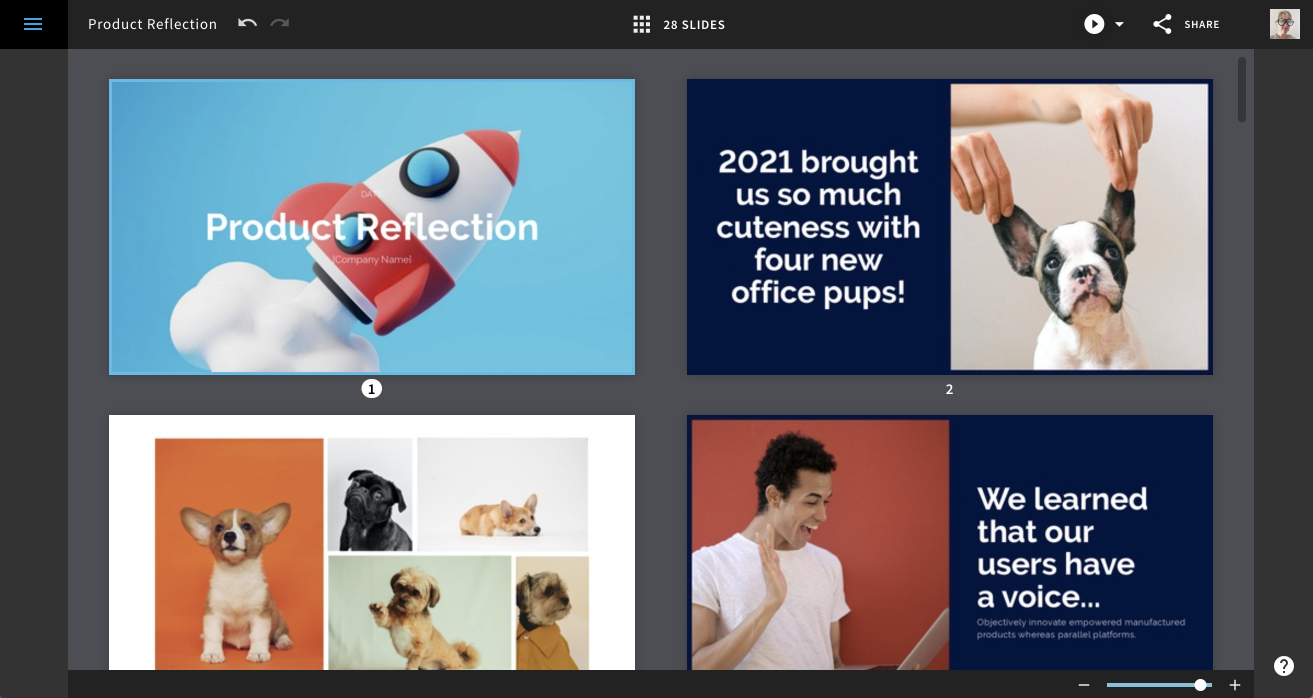Click the vertical scrollbar on the right
This screenshot has width=1313, height=698.
point(1241,90)
